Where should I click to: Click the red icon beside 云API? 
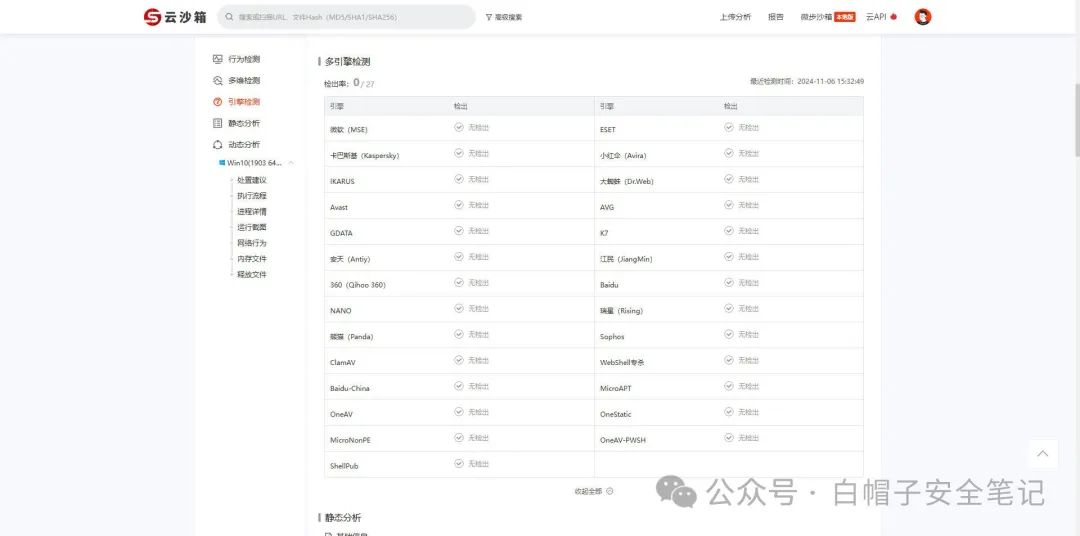click(893, 17)
